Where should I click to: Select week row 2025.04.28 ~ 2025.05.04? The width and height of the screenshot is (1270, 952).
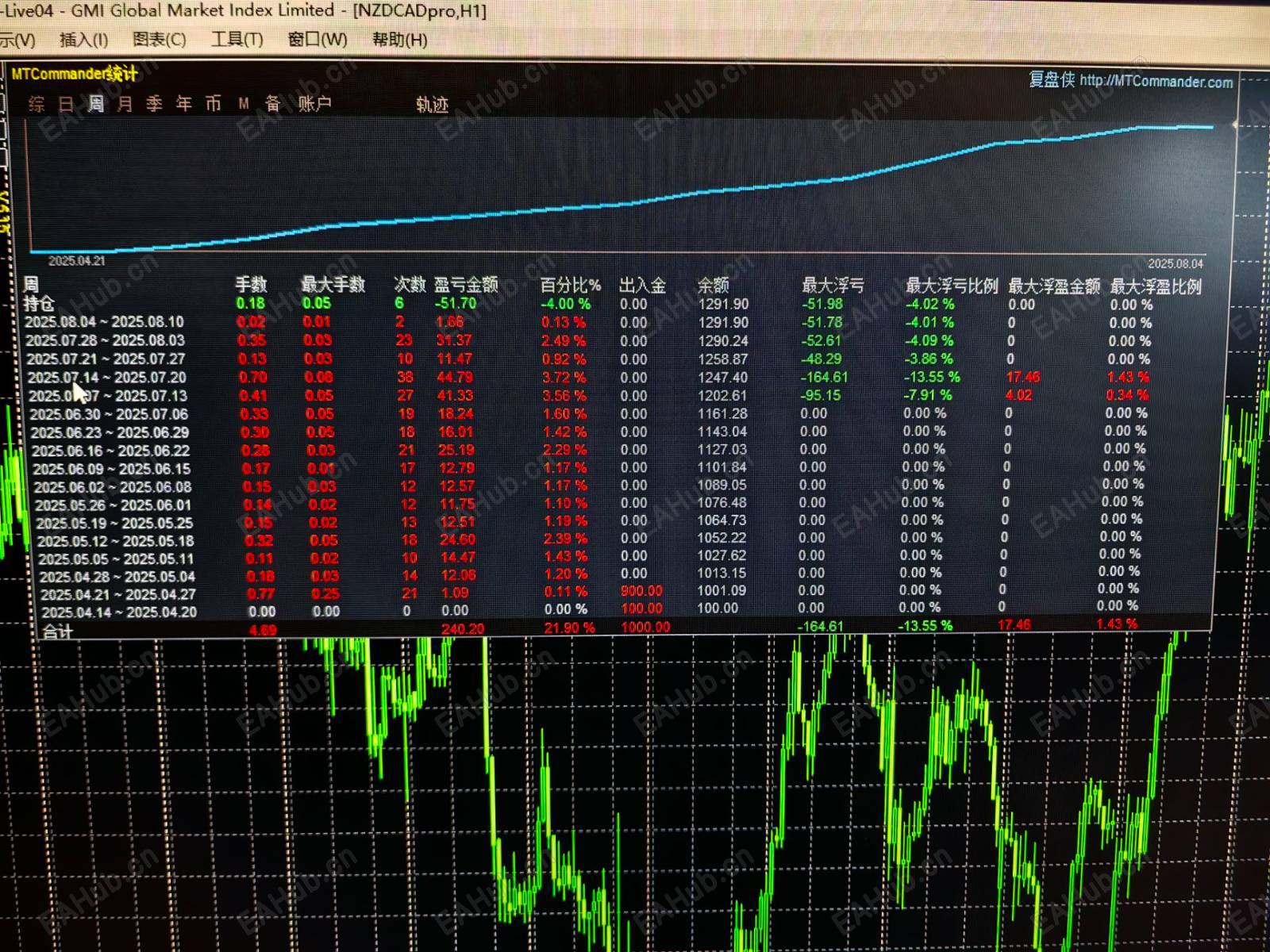pyautogui.click(x=117, y=577)
